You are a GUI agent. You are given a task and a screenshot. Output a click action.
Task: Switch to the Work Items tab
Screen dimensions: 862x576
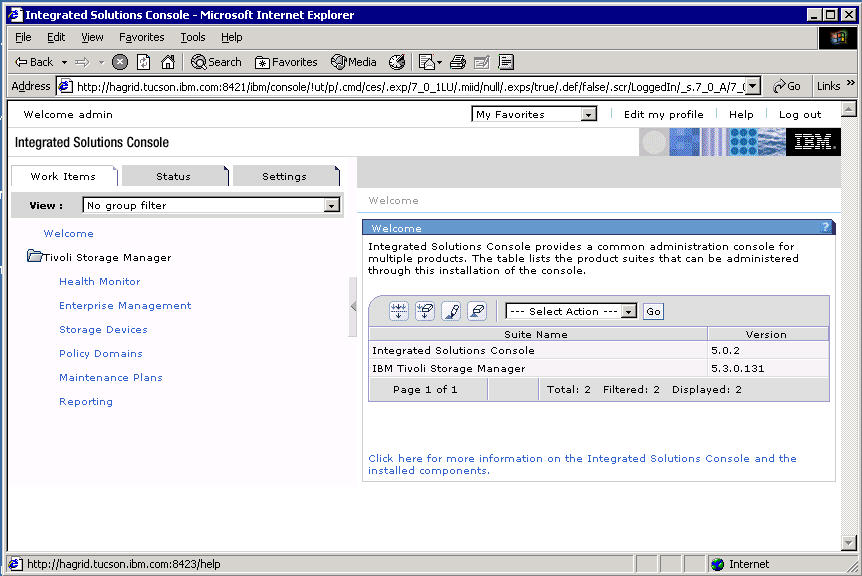(63, 176)
